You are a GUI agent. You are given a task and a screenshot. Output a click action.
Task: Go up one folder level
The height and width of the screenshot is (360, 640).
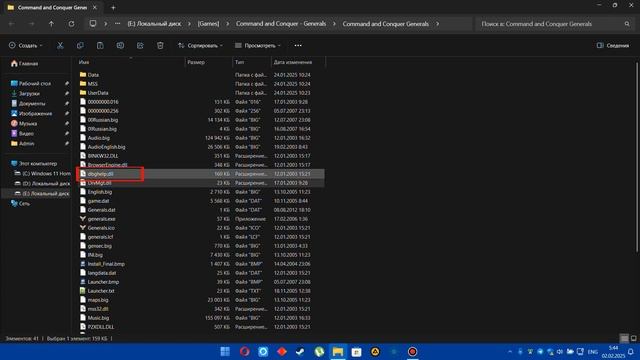51,24
